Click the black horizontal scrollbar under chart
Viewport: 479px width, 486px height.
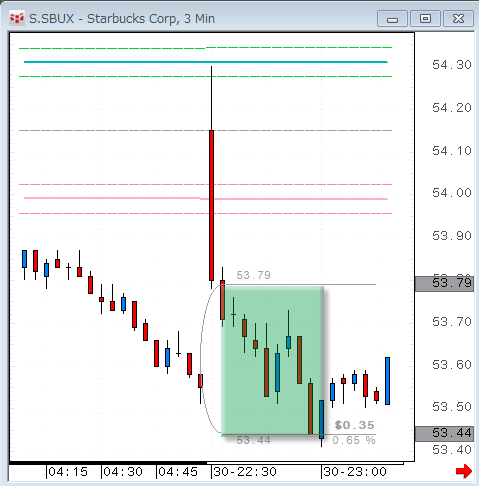pos(108,463)
